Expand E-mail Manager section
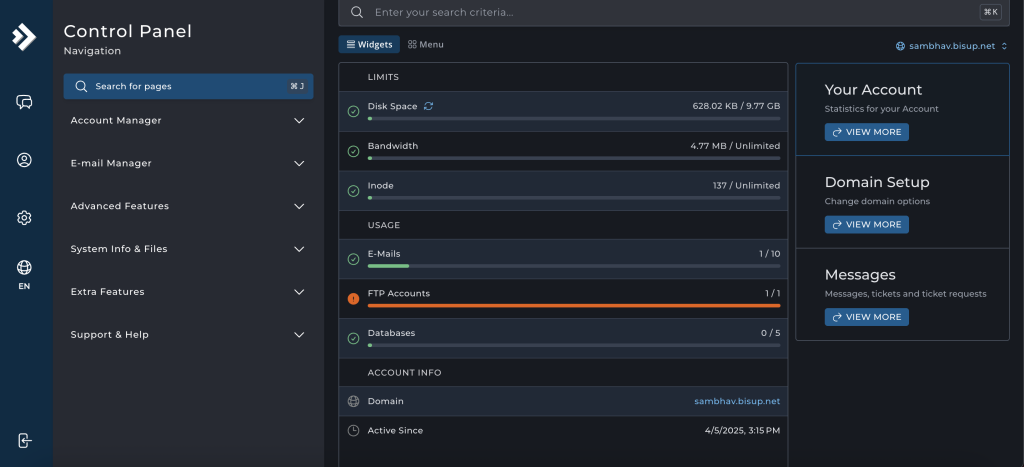 pyautogui.click(x=188, y=164)
